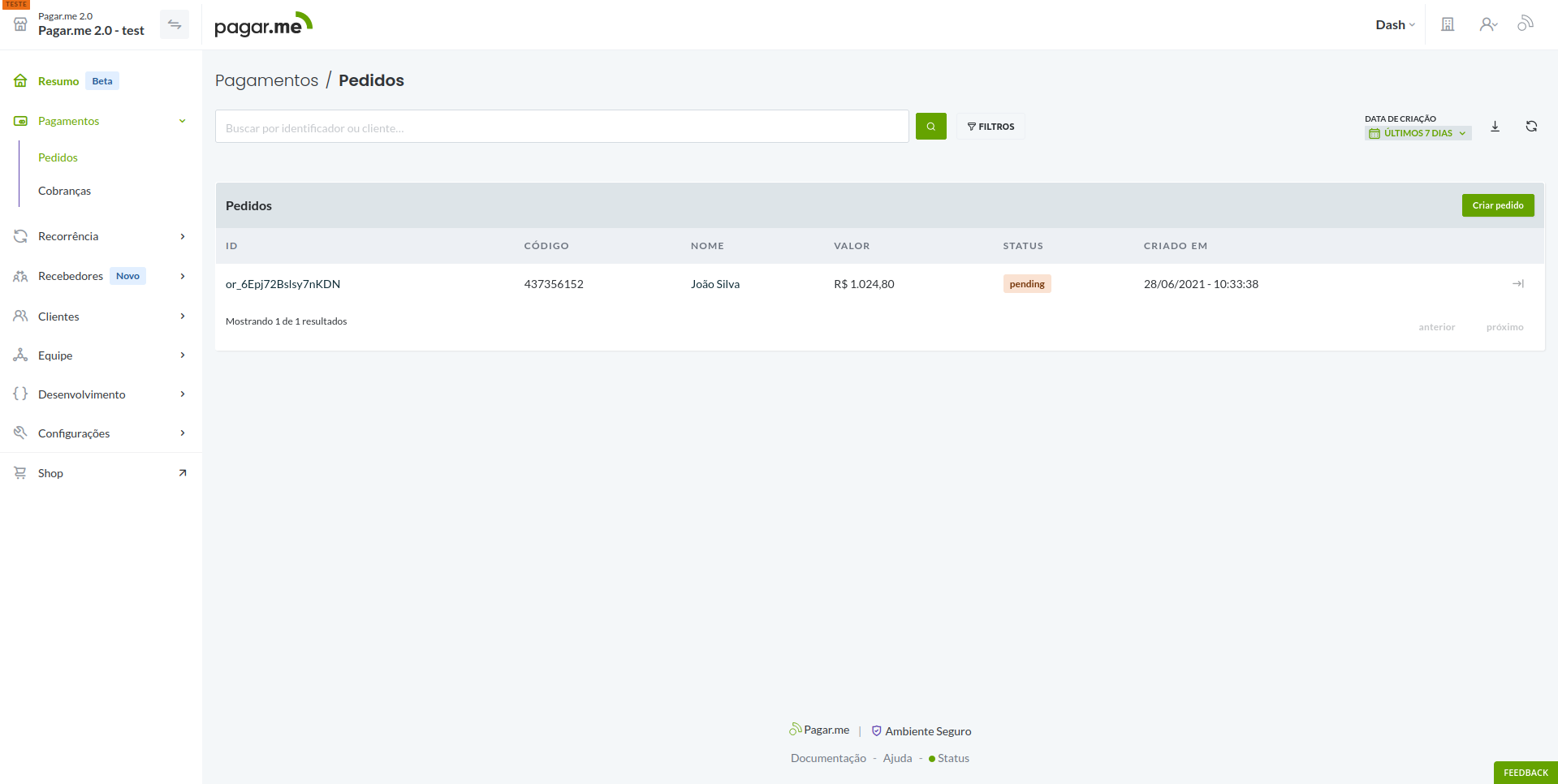
Task: Open Shop external link arrow
Action: click(x=183, y=473)
